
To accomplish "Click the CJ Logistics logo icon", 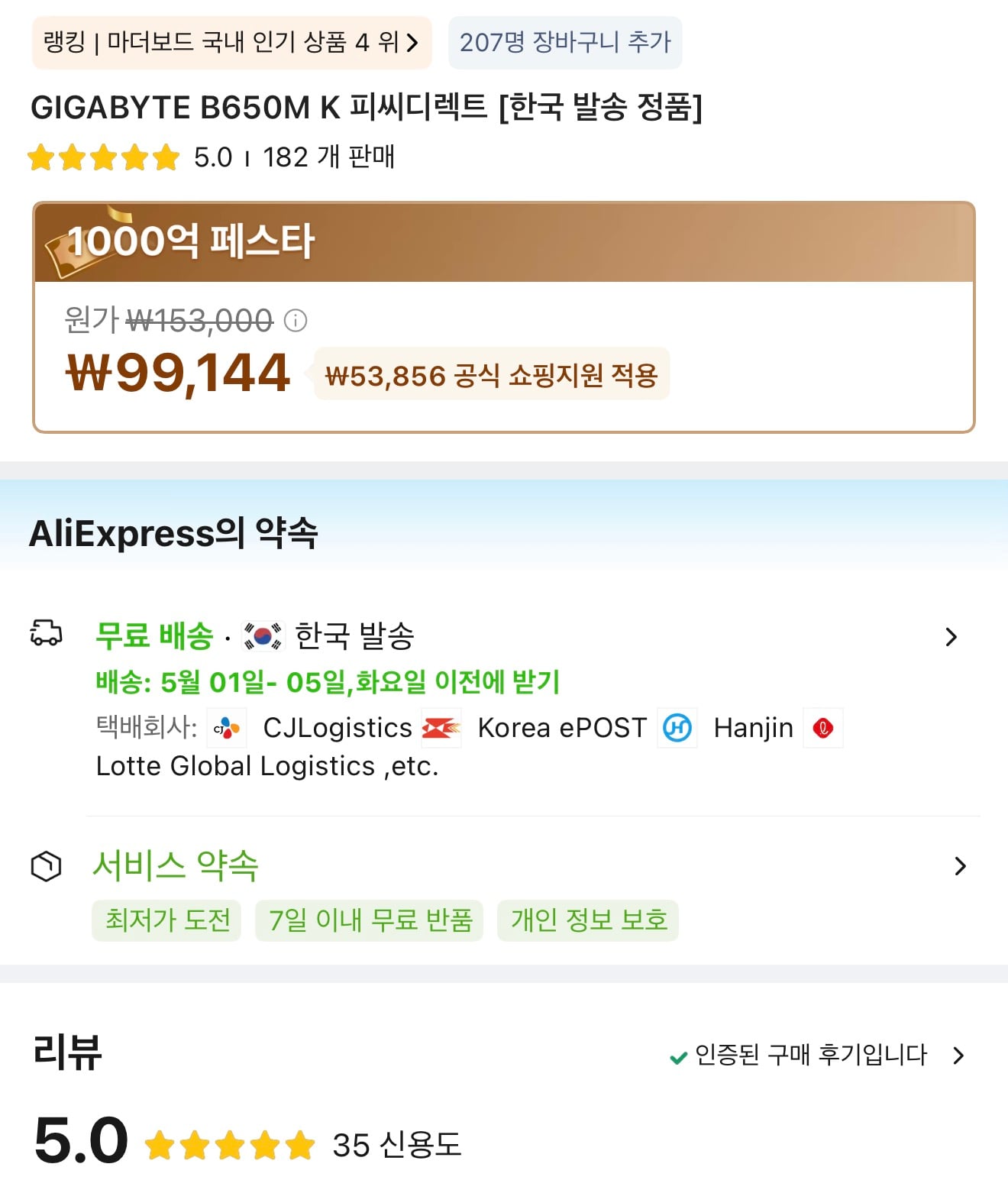I will pyautogui.click(x=227, y=729).
